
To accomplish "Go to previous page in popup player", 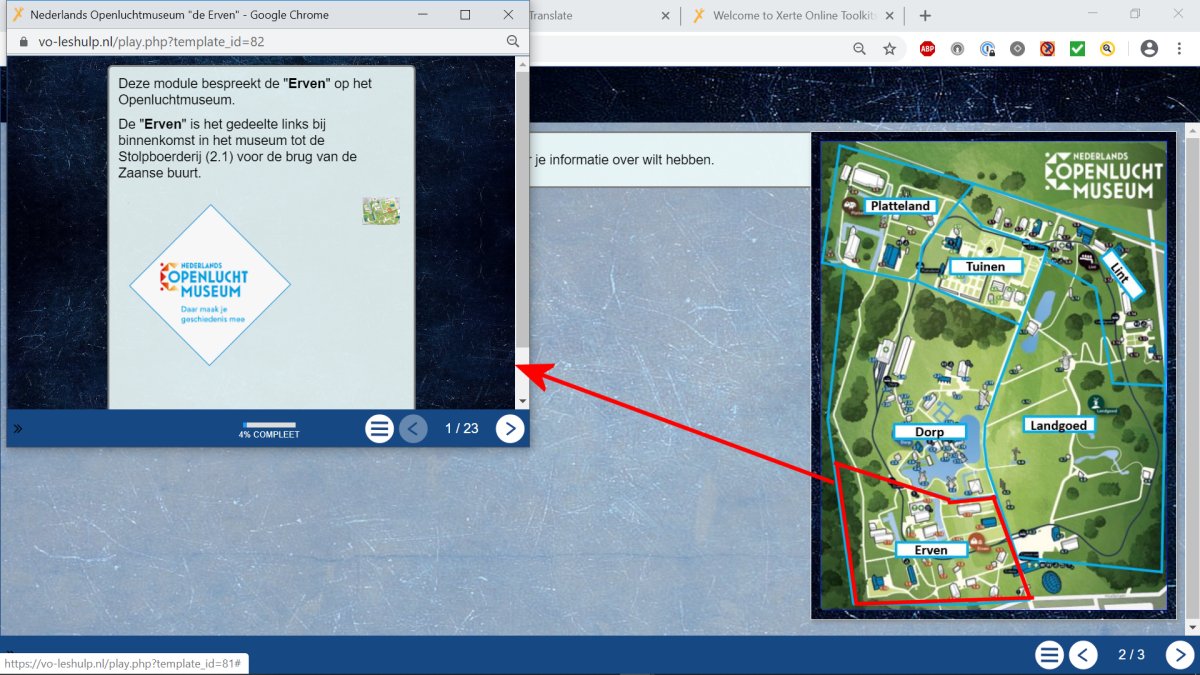I will pyautogui.click(x=413, y=429).
